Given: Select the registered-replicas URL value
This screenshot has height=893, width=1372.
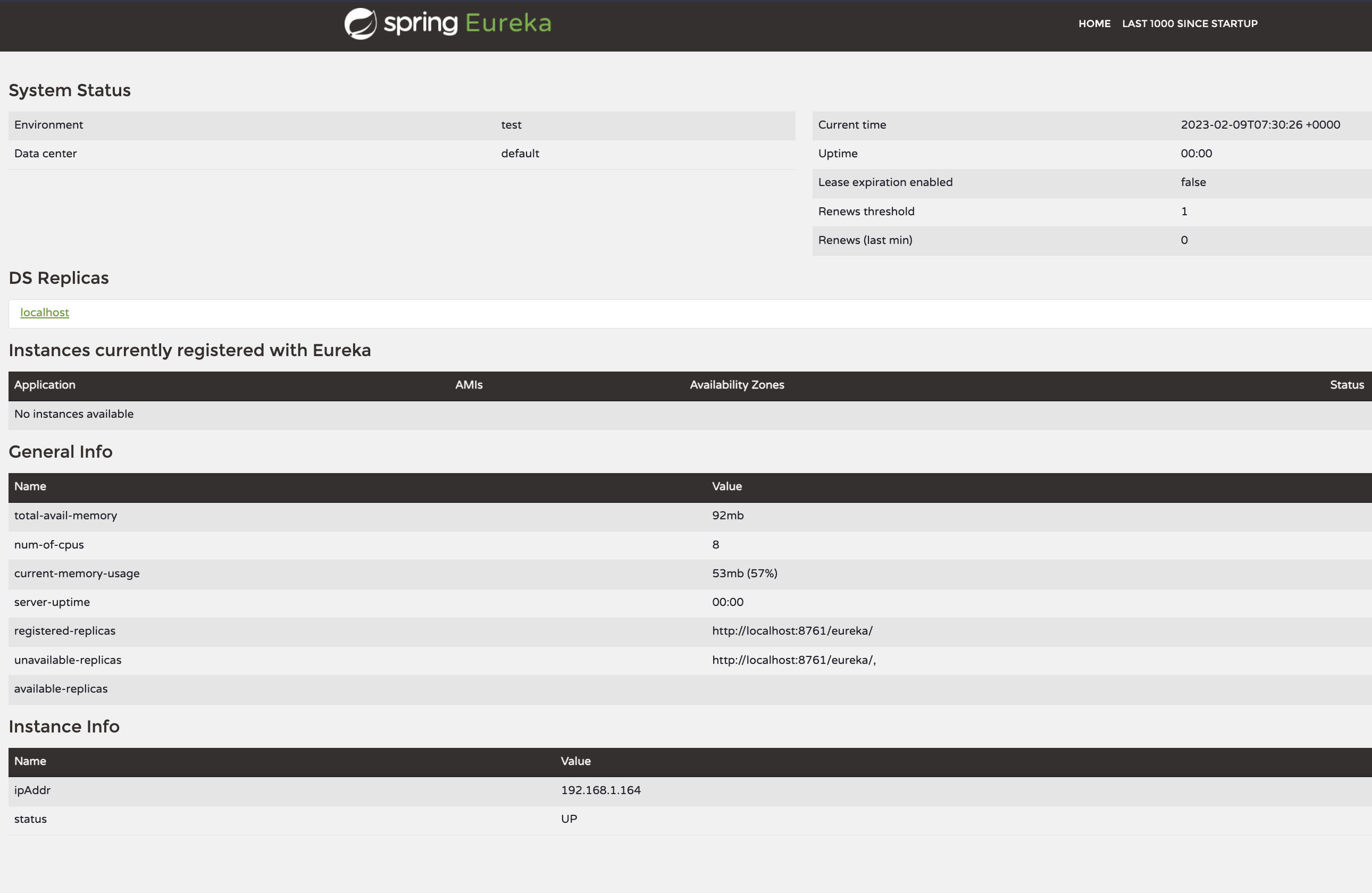Looking at the screenshot, I should (x=792, y=631).
